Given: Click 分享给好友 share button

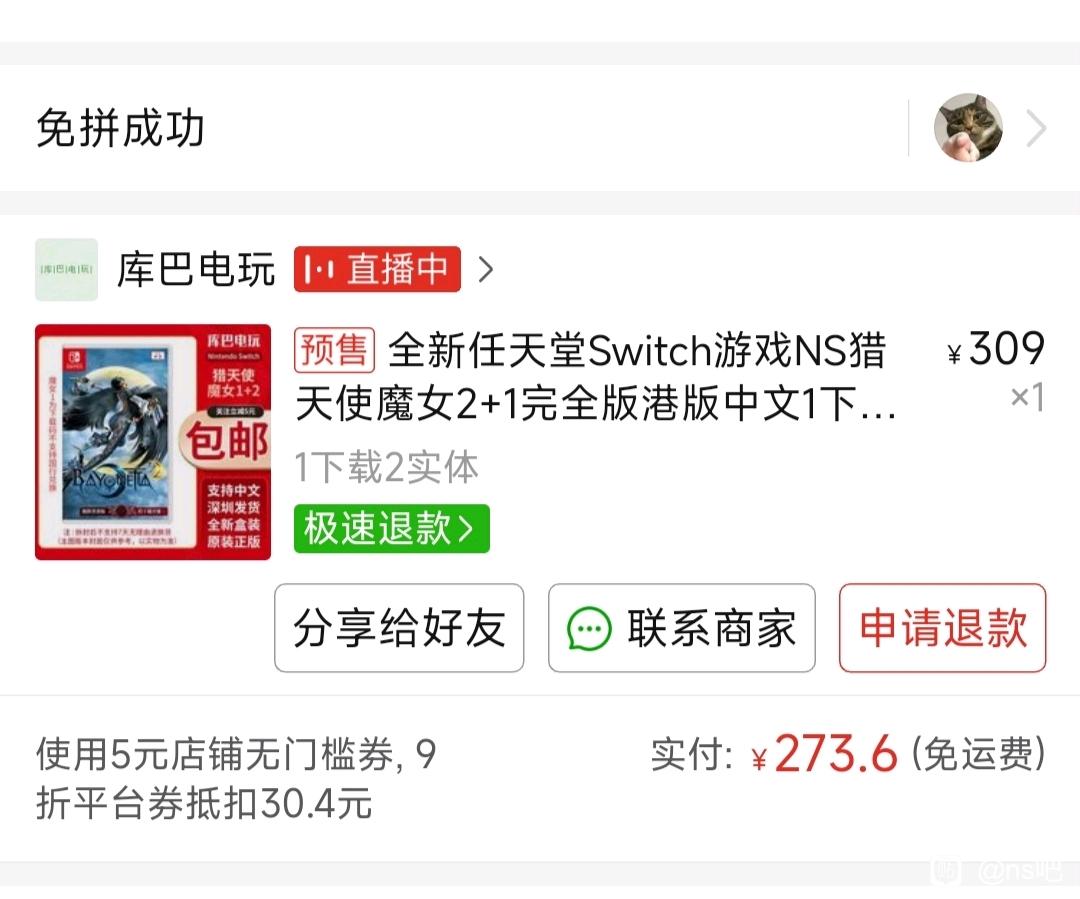Looking at the screenshot, I should (399, 628).
